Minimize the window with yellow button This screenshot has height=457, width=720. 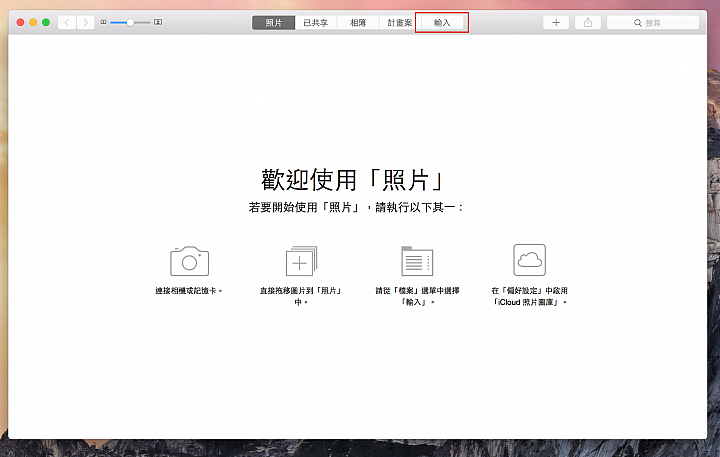click(33, 22)
